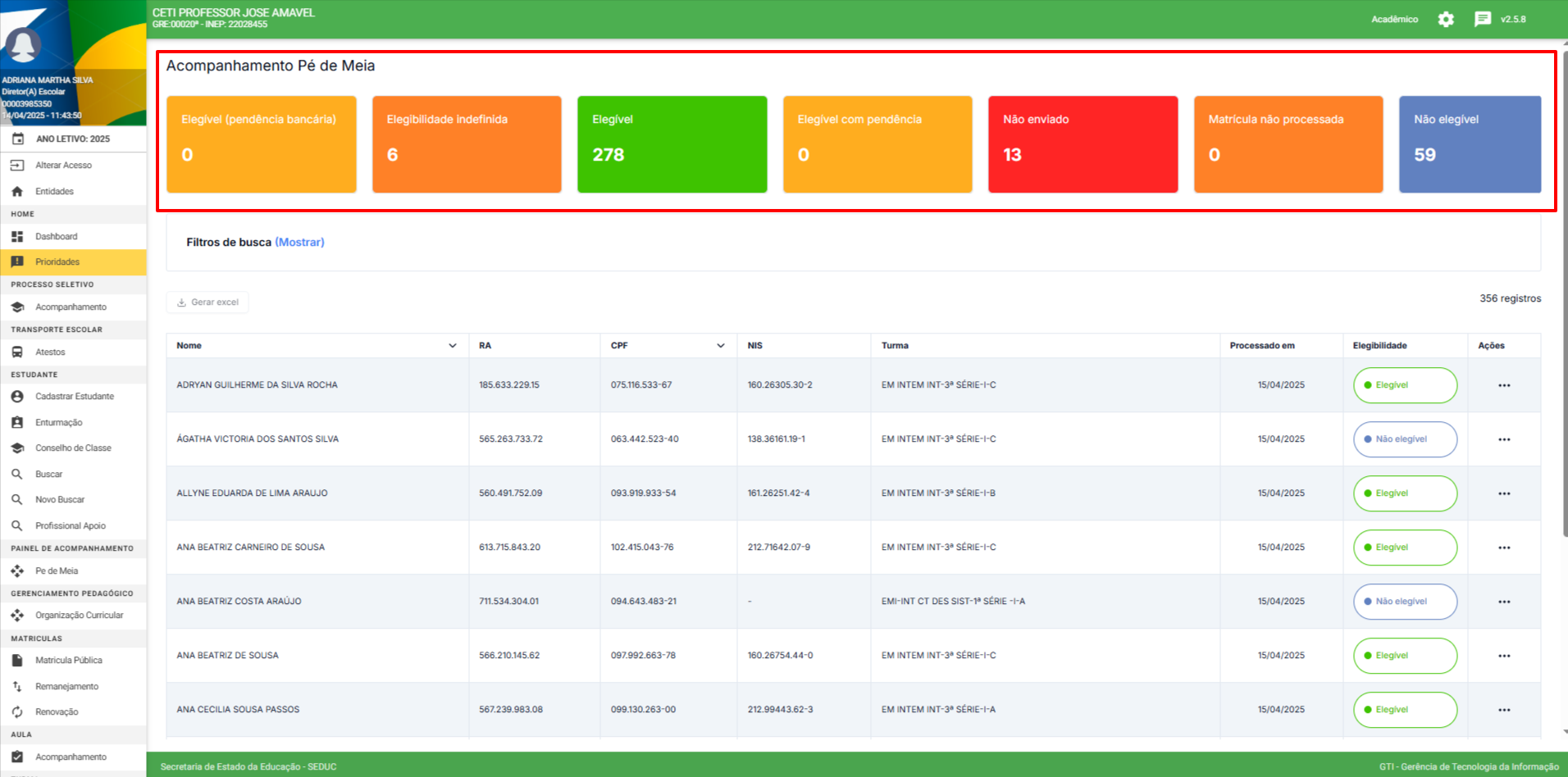Click Alterar Acesso link in sidebar
The height and width of the screenshot is (777, 1568).
[x=63, y=165]
